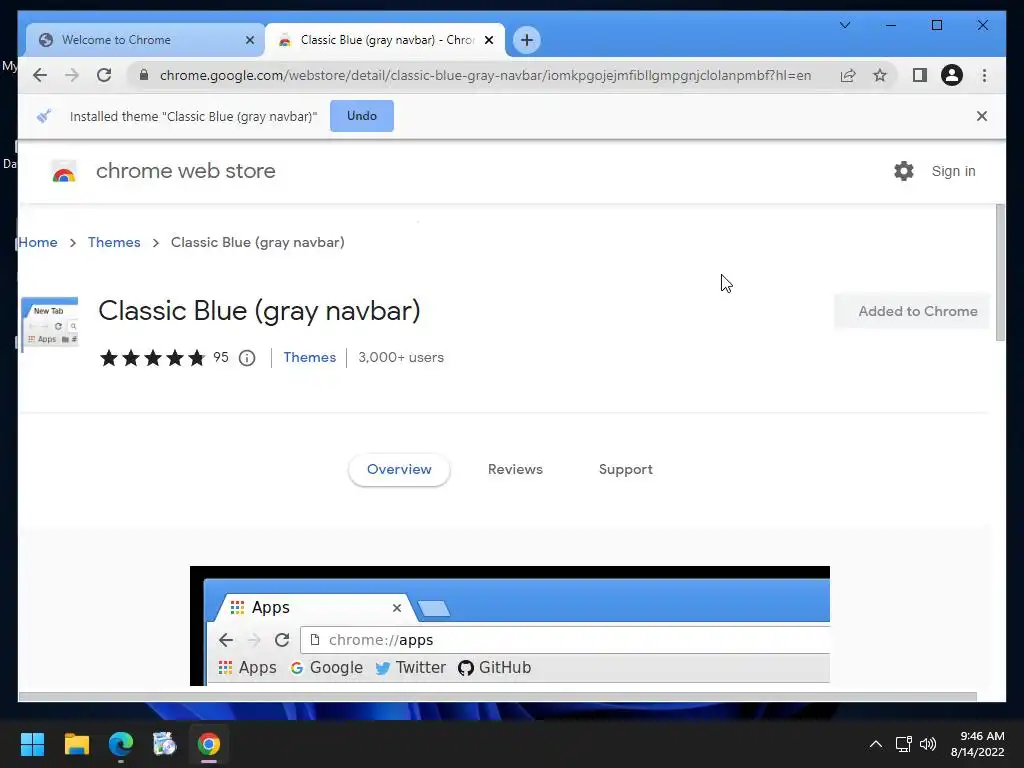Viewport: 1024px width, 768px height.
Task: Click the rating count 95
Action: 221,357
